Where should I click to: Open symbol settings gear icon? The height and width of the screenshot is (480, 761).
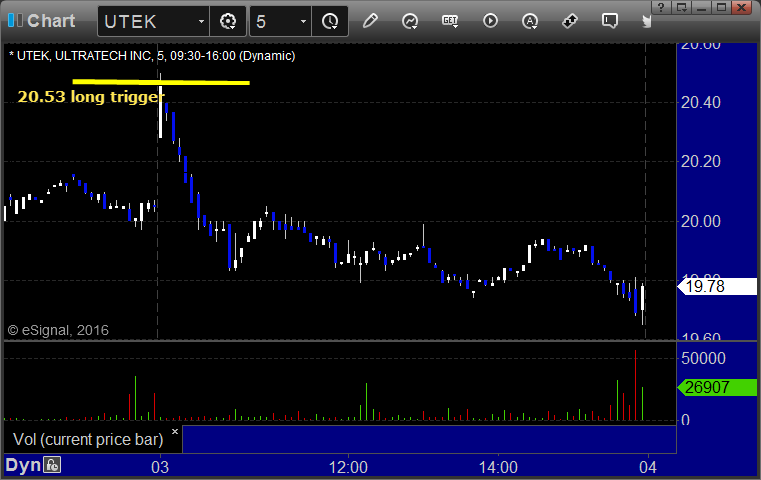click(228, 21)
